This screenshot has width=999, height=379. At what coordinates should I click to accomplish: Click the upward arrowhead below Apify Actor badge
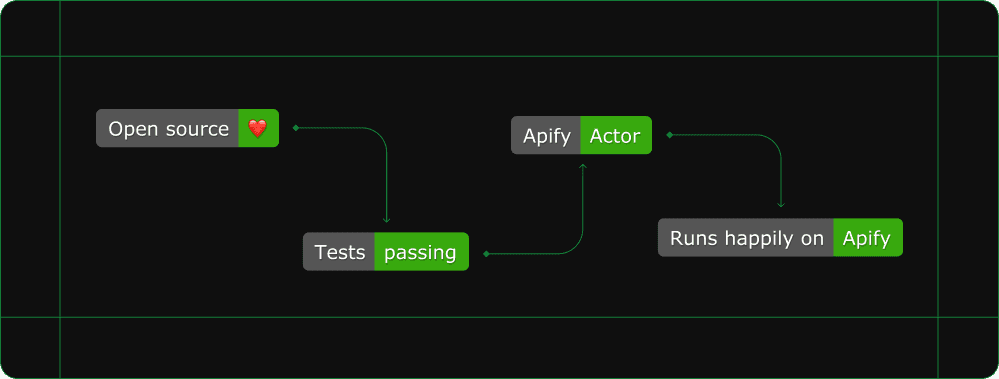tap(582, 166)
